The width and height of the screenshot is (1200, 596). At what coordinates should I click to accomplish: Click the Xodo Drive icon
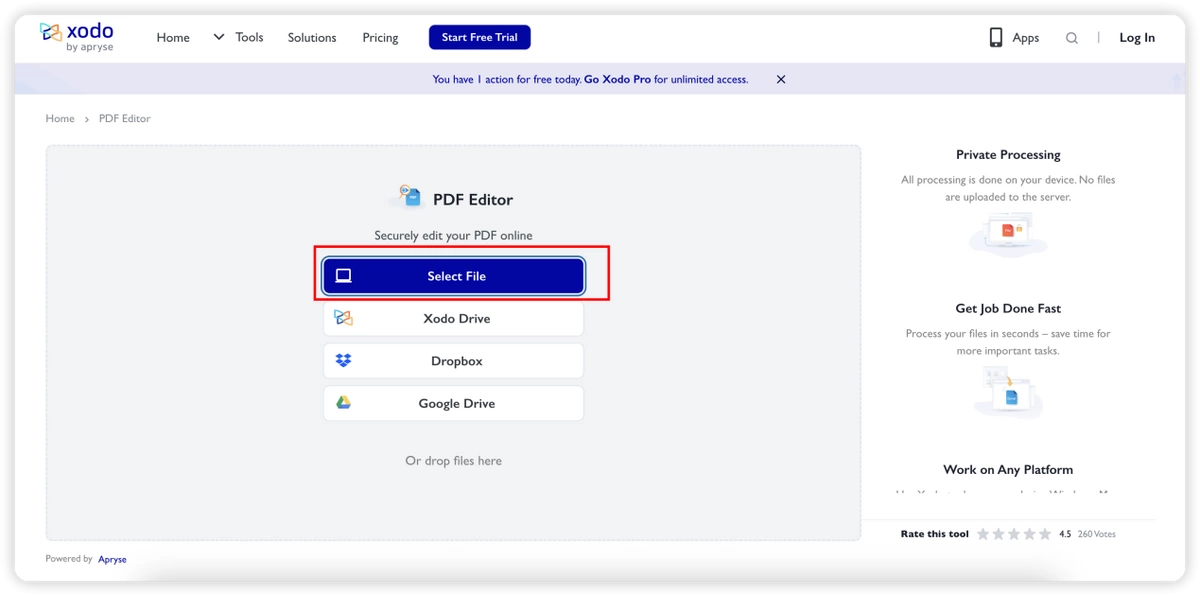[343, 318]
